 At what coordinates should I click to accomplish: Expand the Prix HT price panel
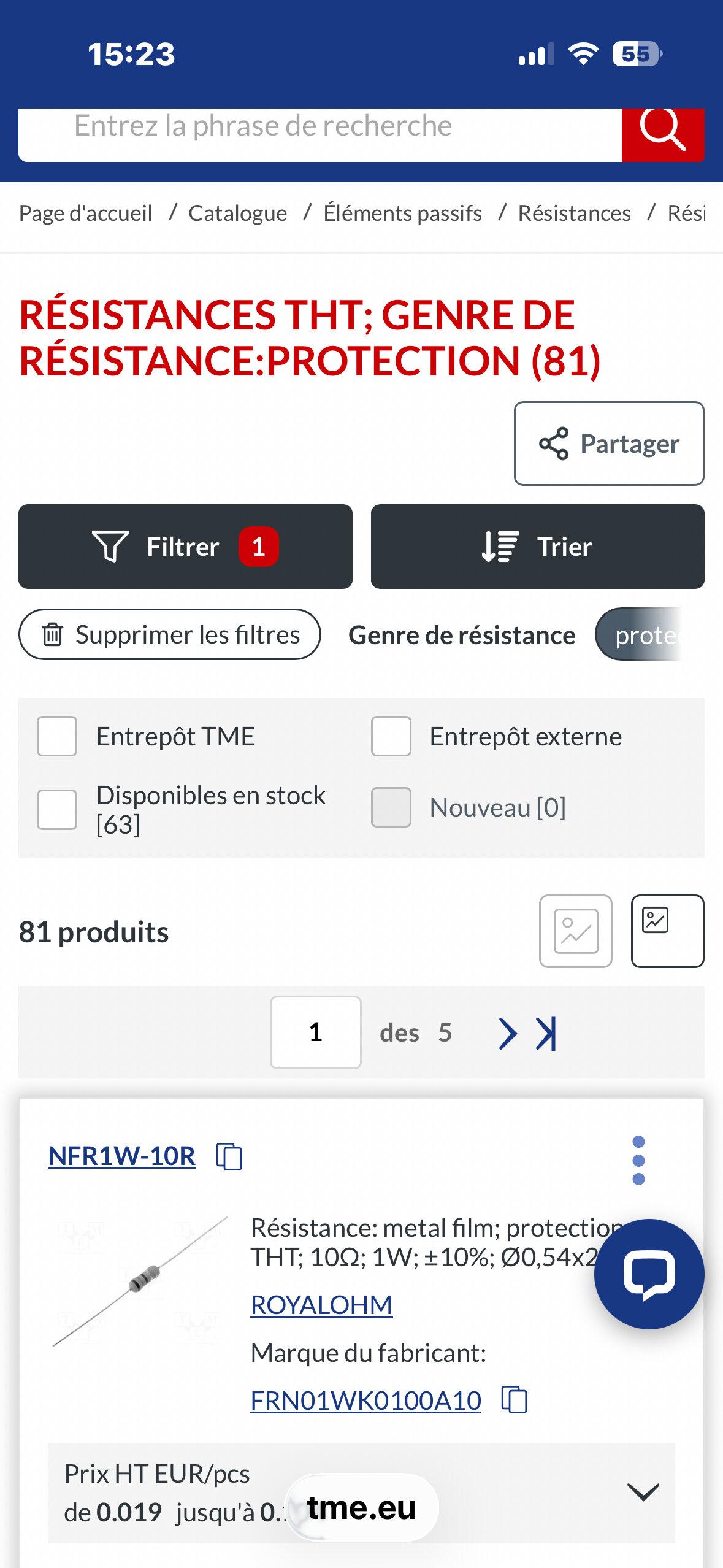[643, 1492]
